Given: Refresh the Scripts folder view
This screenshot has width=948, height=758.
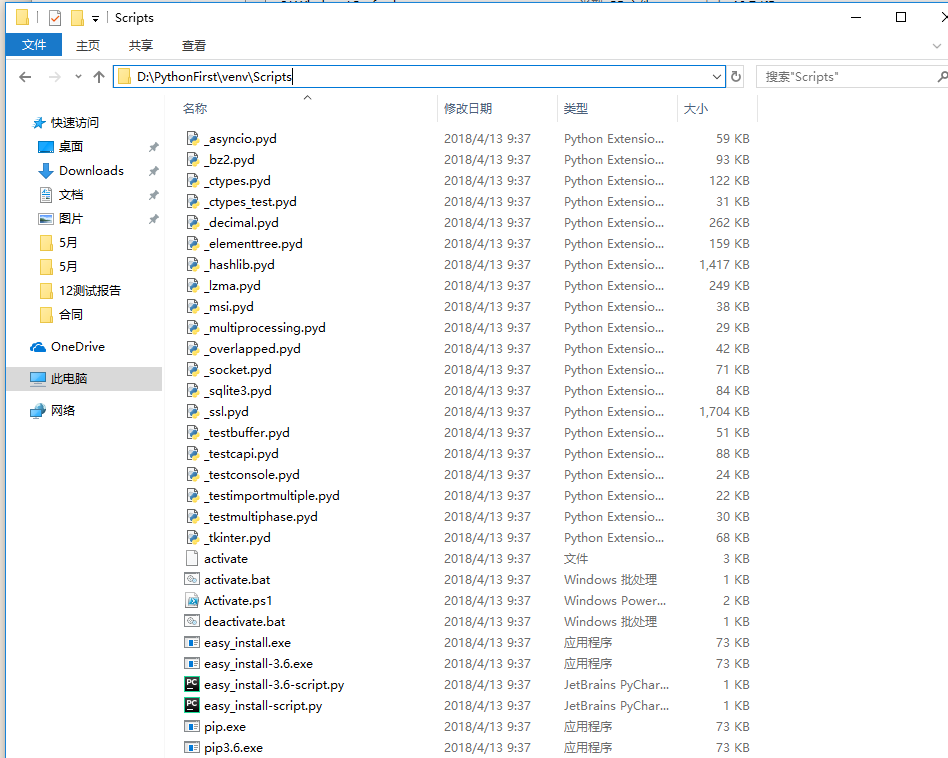Looking at the screenshot, I should pos(736,77).
